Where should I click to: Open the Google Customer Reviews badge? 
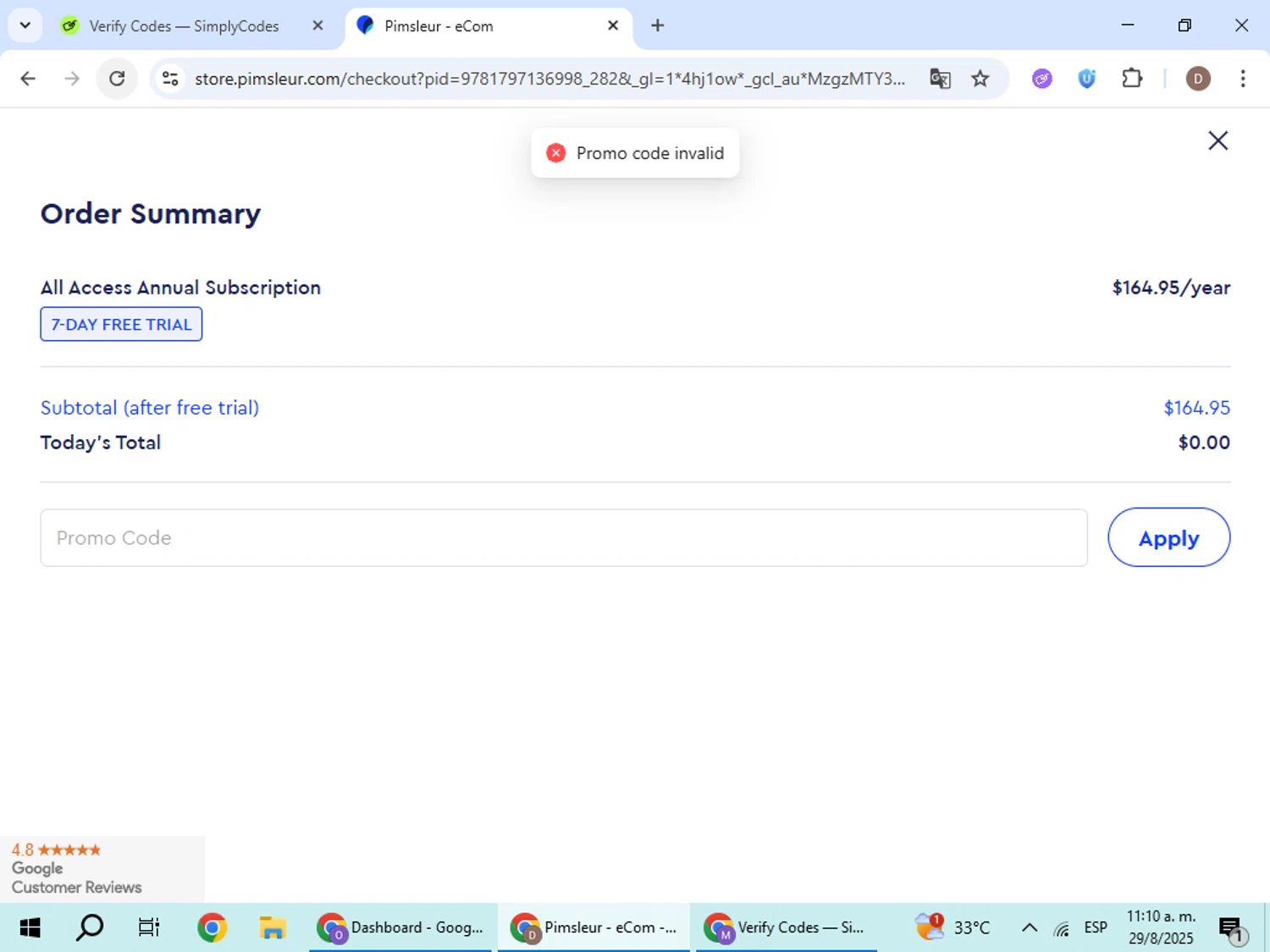(102, 868)
